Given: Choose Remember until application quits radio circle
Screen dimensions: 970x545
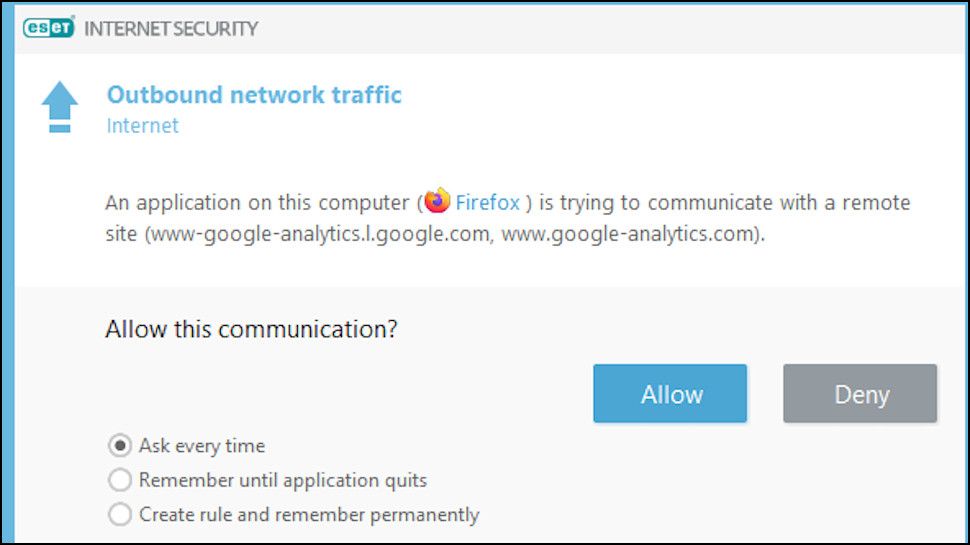Looking at the screenshot, I should [120, 480].
